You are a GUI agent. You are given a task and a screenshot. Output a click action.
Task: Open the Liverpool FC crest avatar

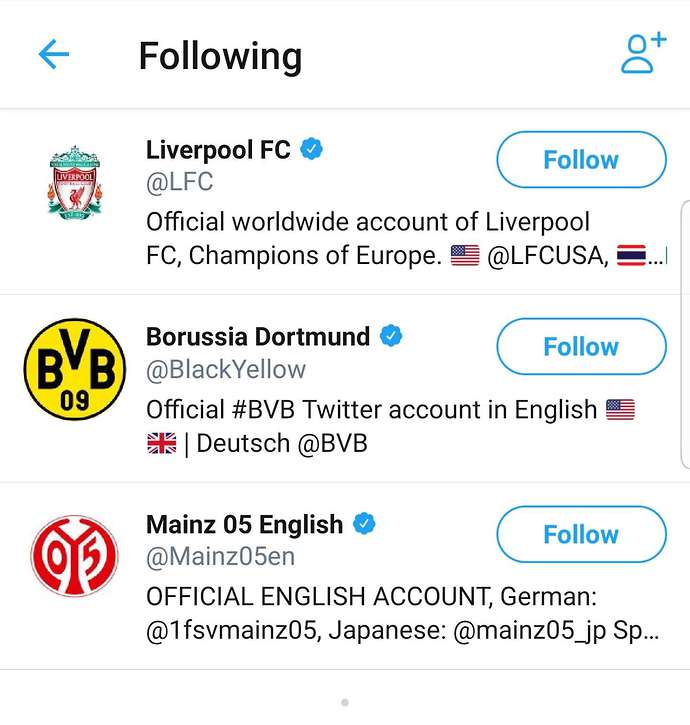[74, 182]
